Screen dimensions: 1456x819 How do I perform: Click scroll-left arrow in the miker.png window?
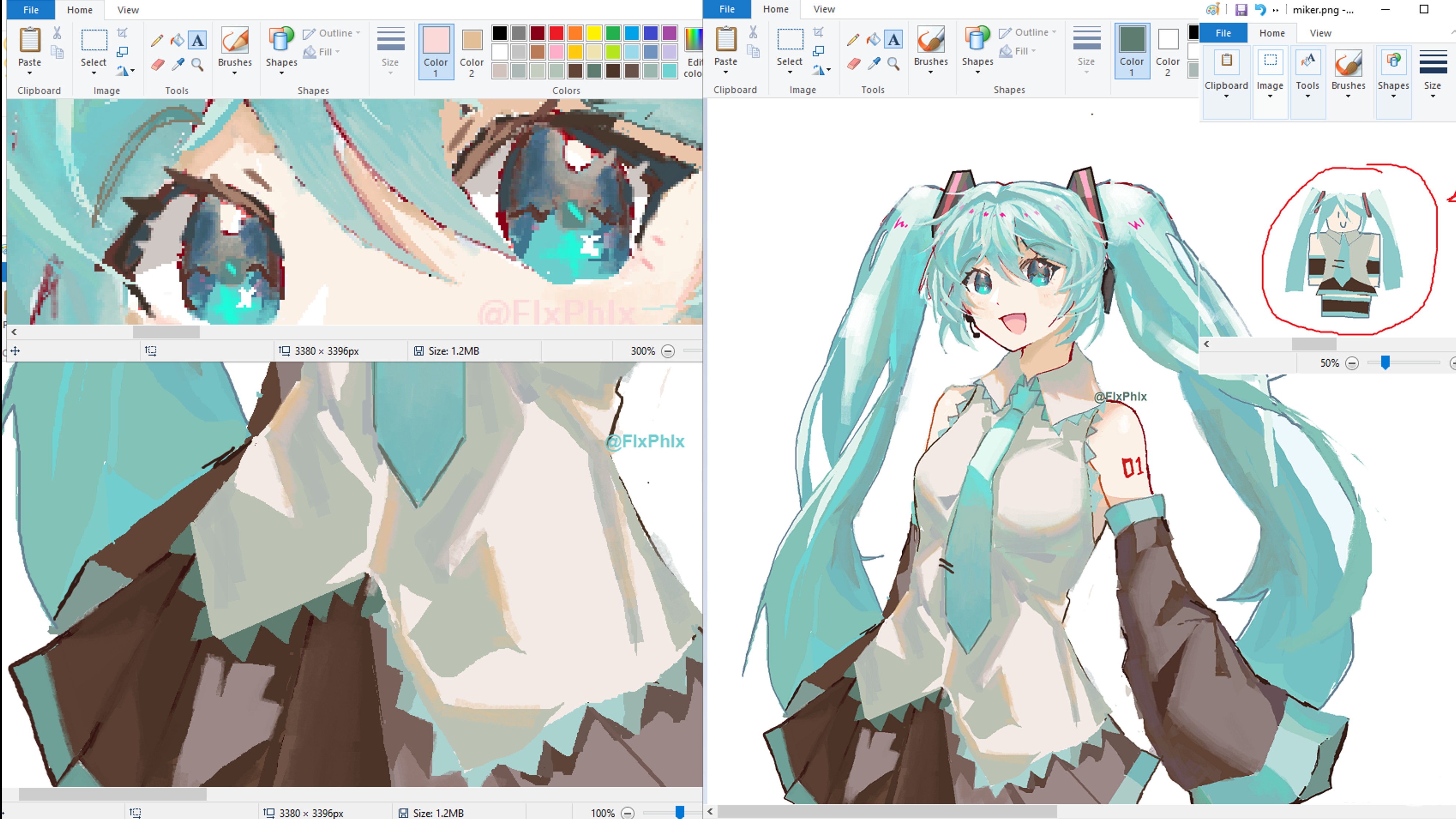[x=1206, y=344]
